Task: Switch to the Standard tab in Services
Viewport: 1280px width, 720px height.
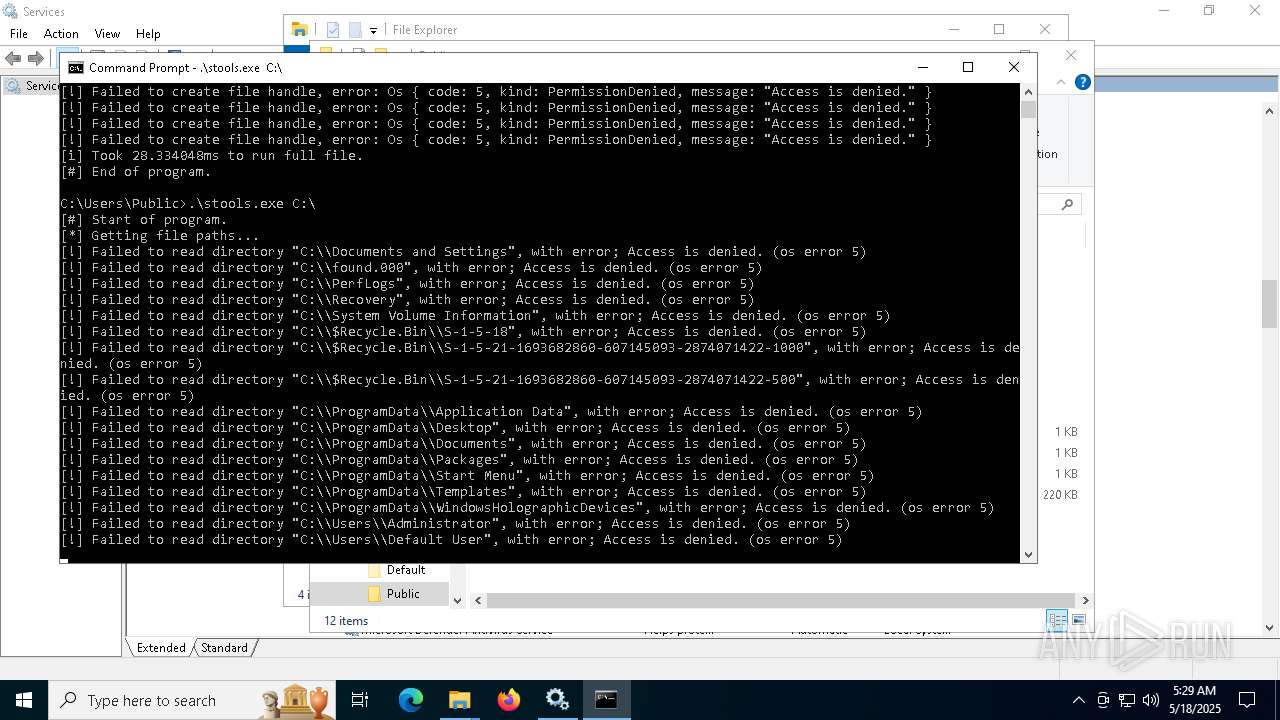Action: pyautogui.click(x=224, y=648)
